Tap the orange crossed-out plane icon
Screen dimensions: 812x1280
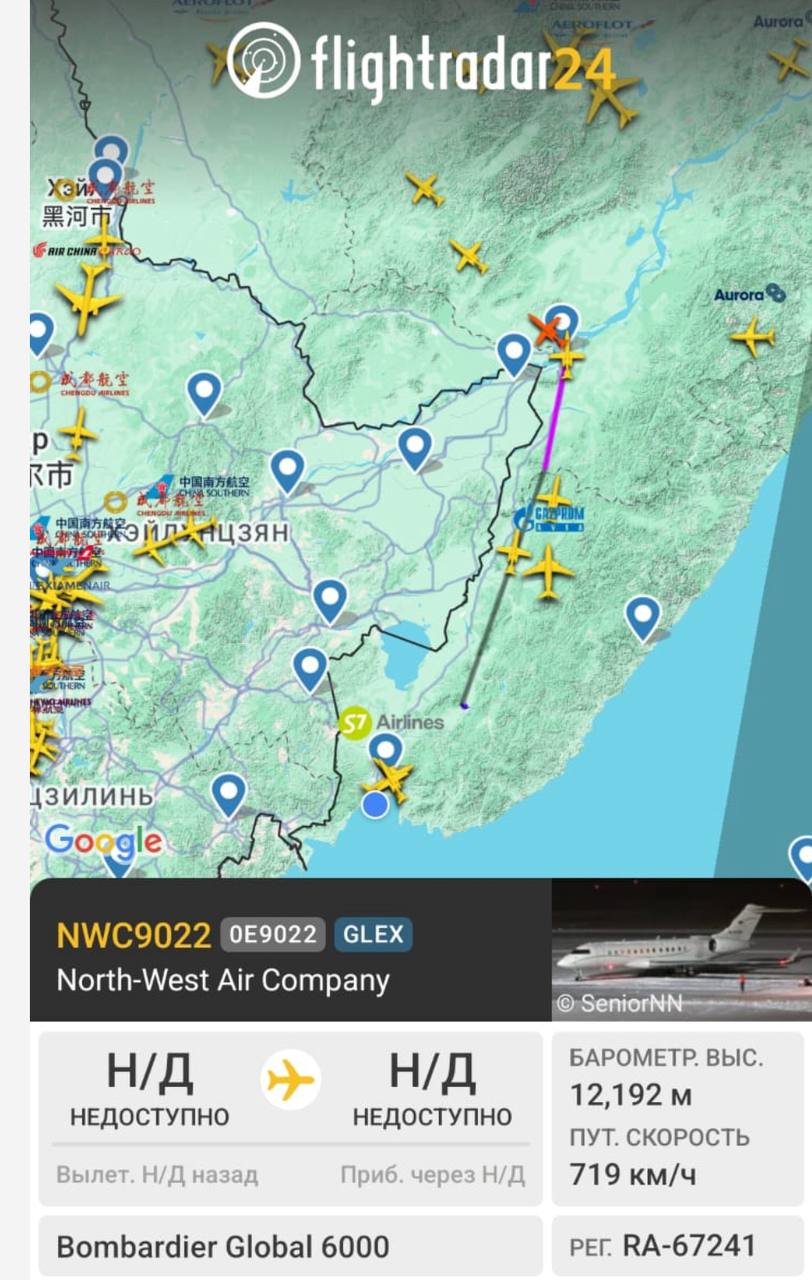545,330
